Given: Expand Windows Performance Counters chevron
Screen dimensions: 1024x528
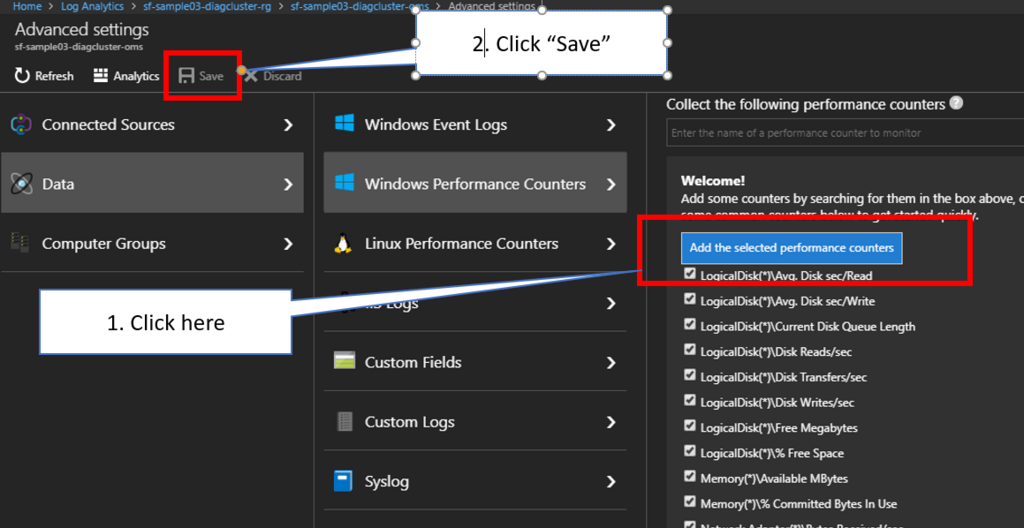Looking at the screenshot, I should [x=611, y=185].
